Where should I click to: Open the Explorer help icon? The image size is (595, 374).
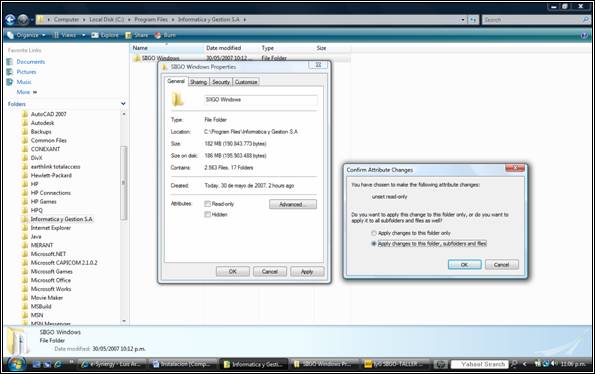coord(584,35)
